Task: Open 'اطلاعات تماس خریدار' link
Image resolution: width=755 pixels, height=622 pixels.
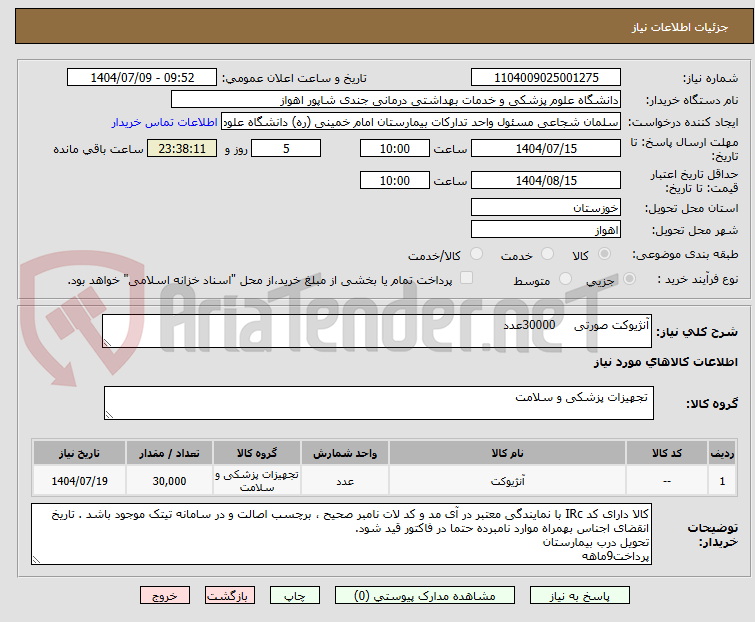Action: 165,122
